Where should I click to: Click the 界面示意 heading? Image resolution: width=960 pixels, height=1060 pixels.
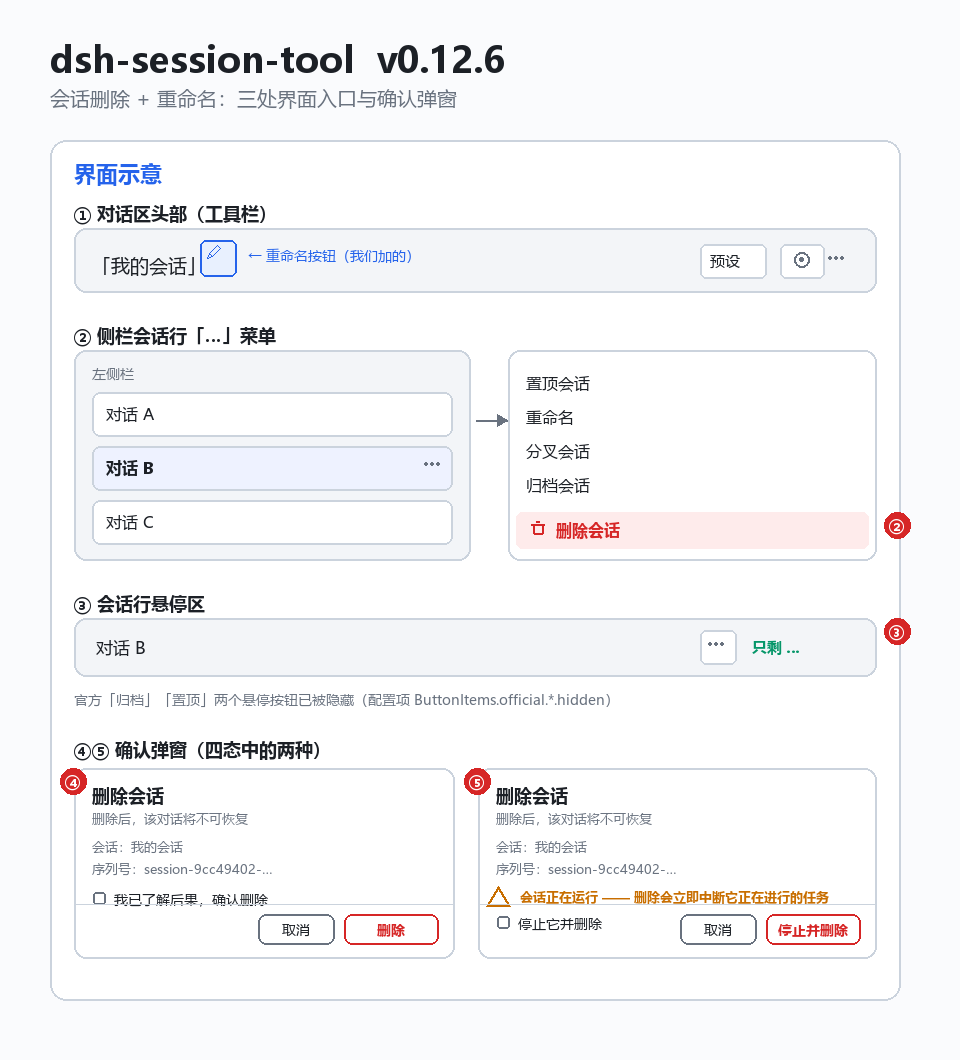[x=118, y=174]
